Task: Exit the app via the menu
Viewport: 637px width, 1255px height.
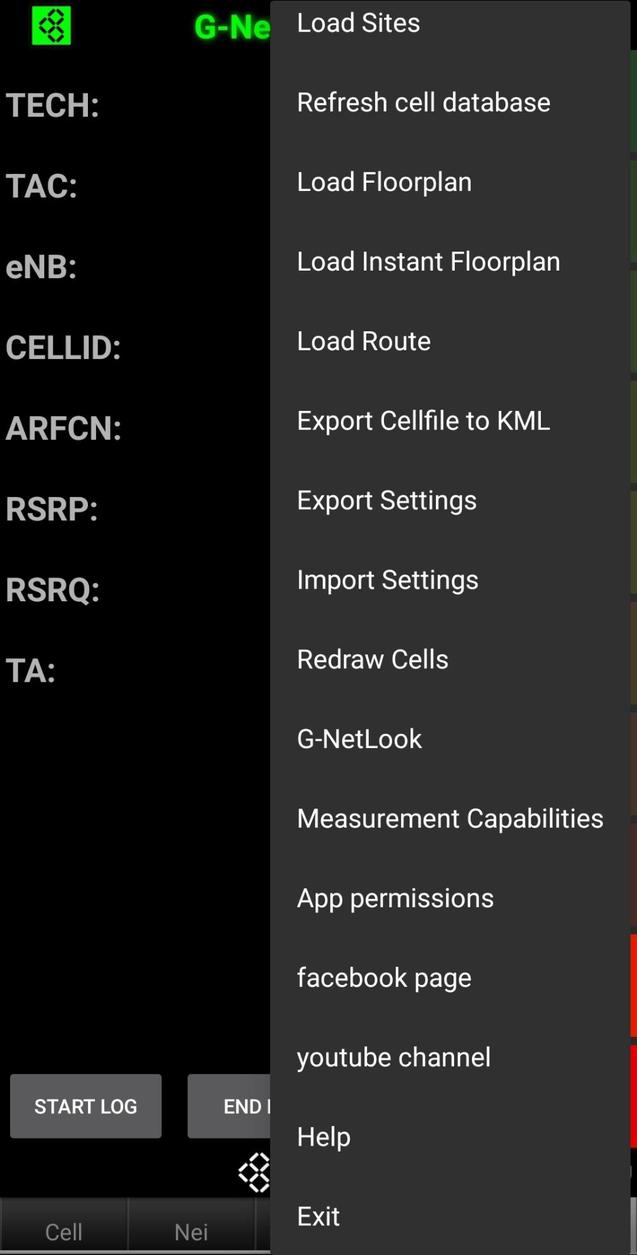Action: coord(318,1215)
